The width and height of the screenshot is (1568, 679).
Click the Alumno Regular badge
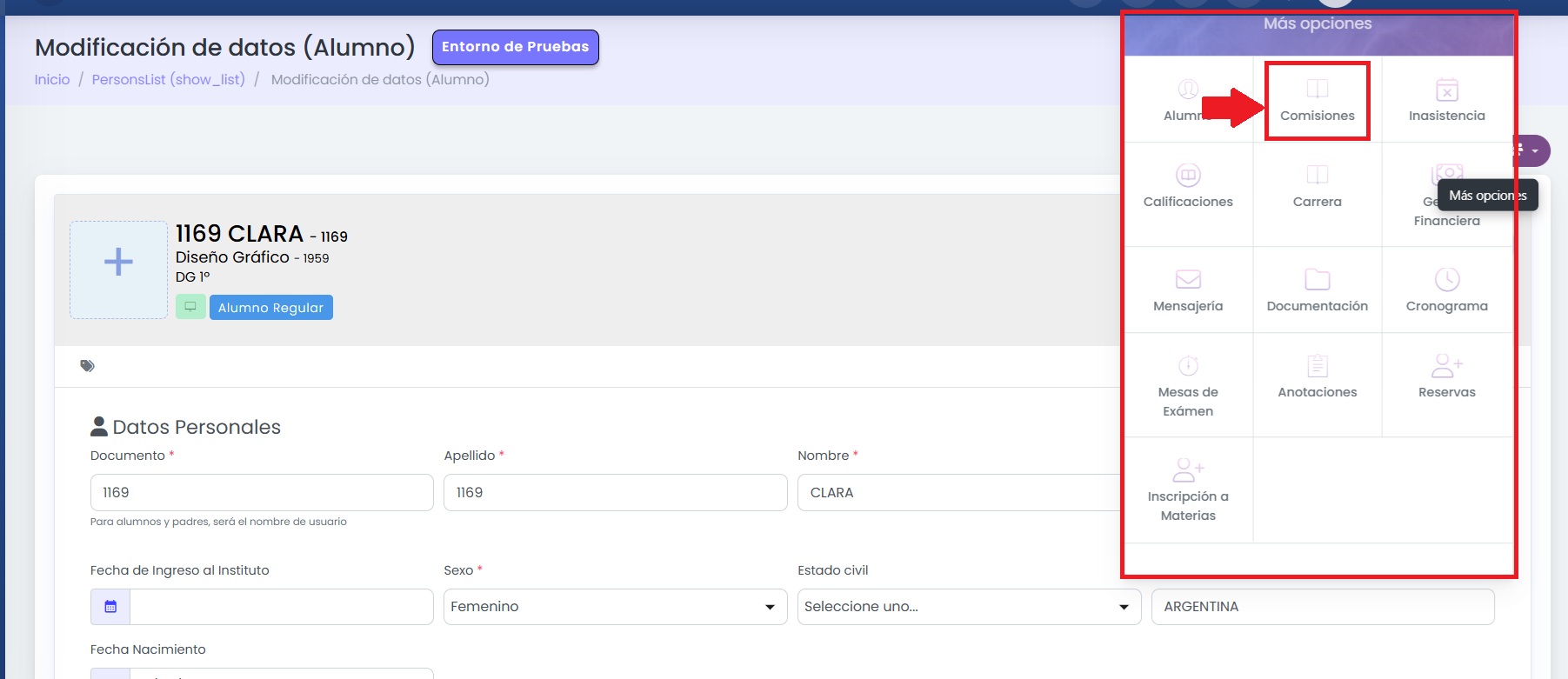270,308
